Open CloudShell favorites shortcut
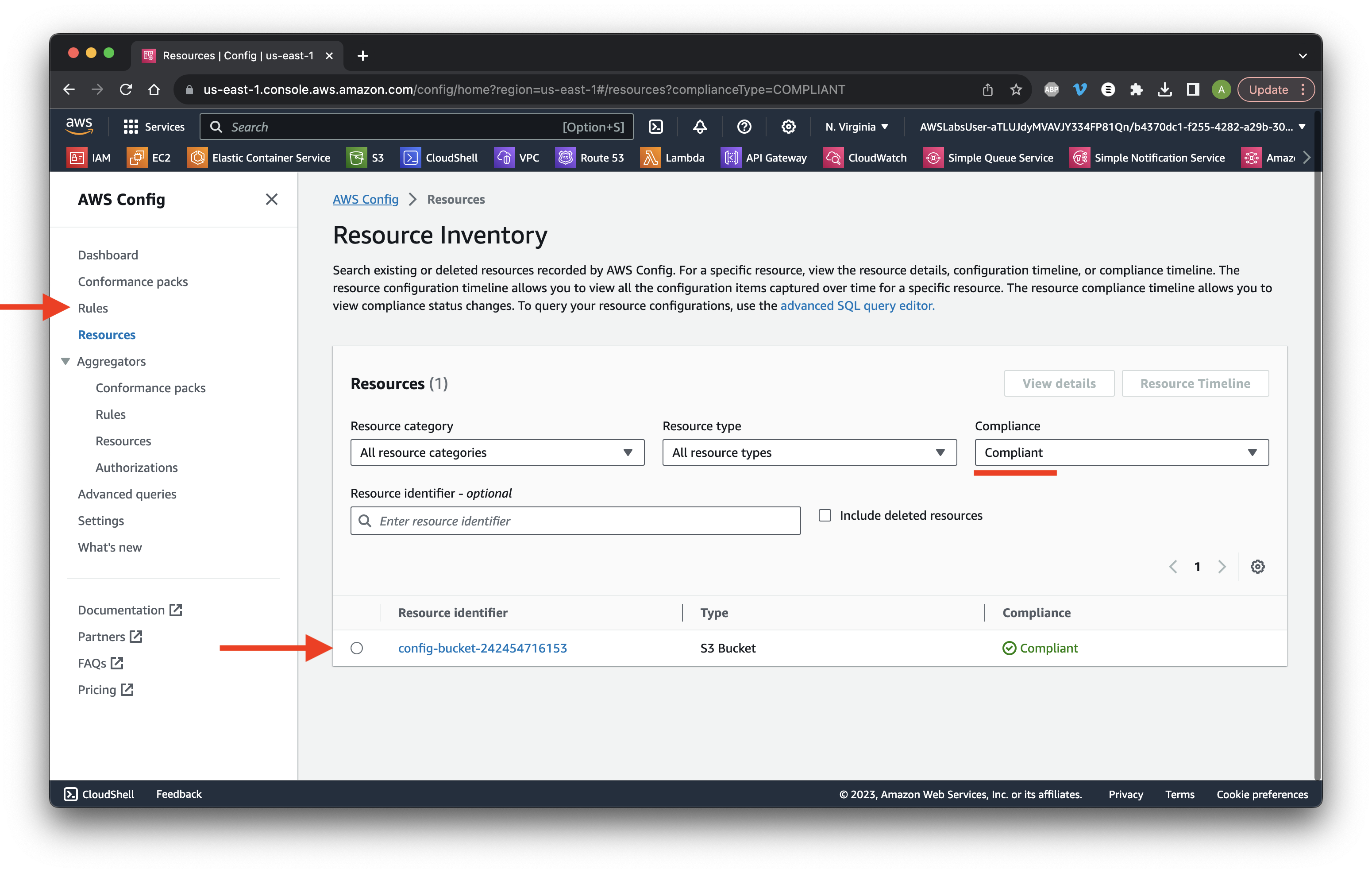Screen dimensions: 1372x873 (439, 158)
